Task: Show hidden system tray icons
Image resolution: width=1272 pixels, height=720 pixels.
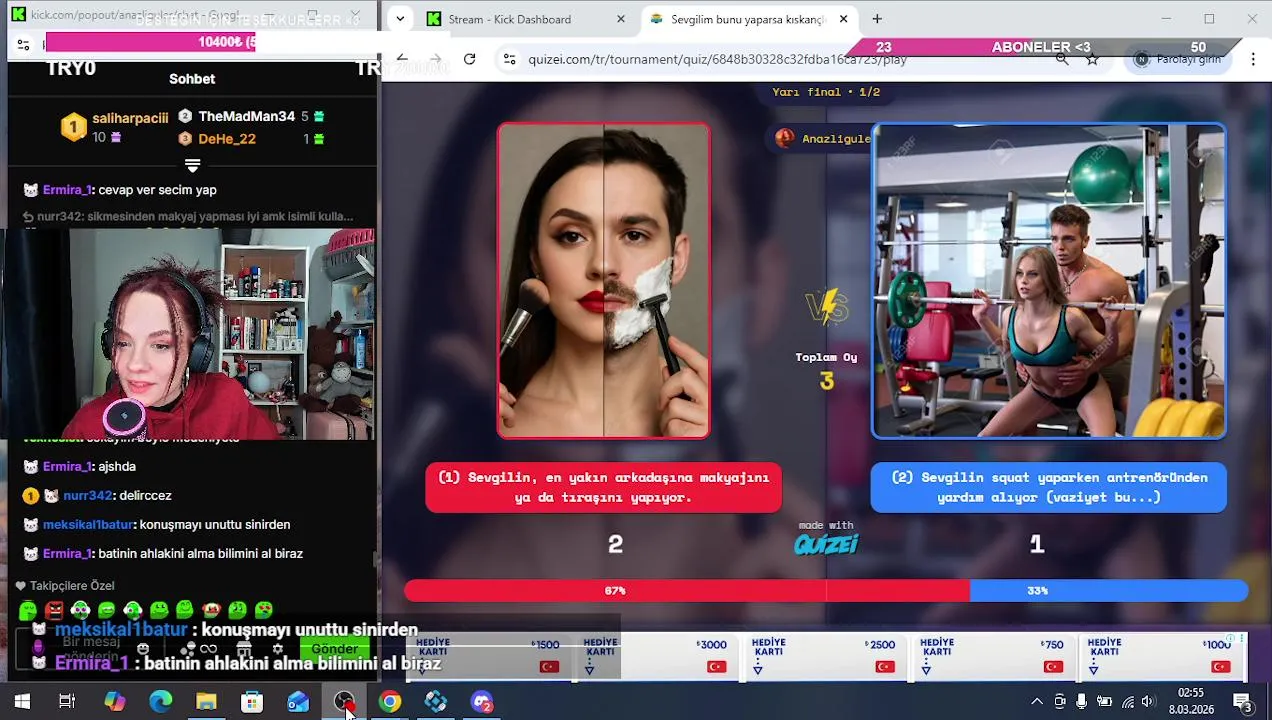Action: tap(1037, 702)
